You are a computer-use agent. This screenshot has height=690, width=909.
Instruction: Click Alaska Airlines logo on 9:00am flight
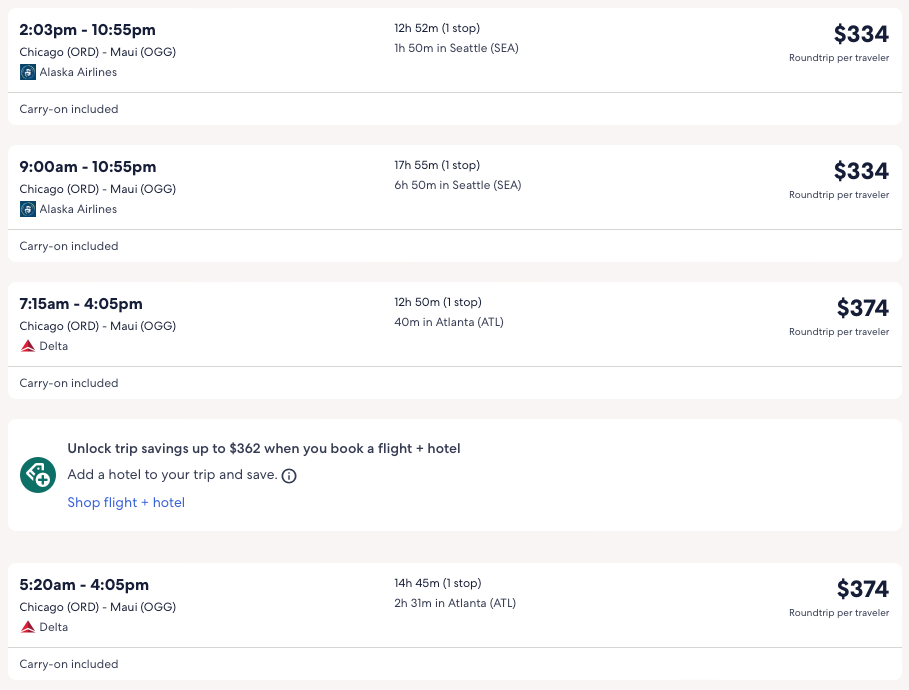28,209
